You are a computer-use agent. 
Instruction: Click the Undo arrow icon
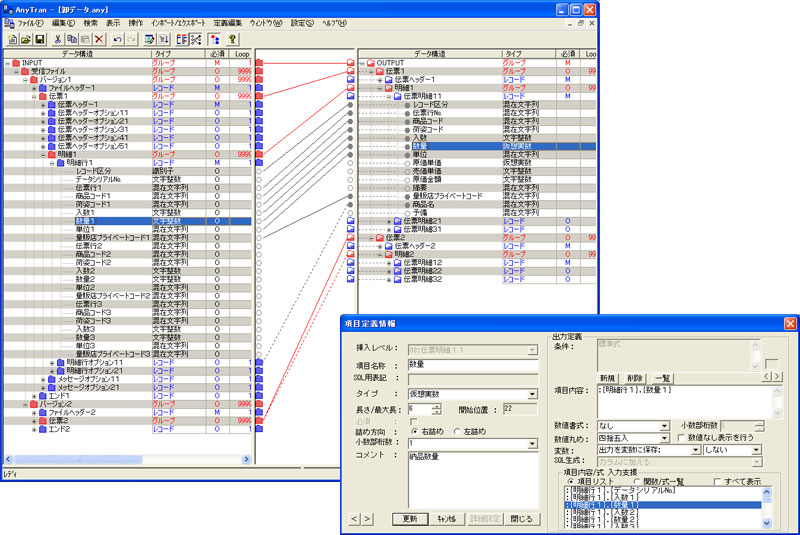coord(117,38)
